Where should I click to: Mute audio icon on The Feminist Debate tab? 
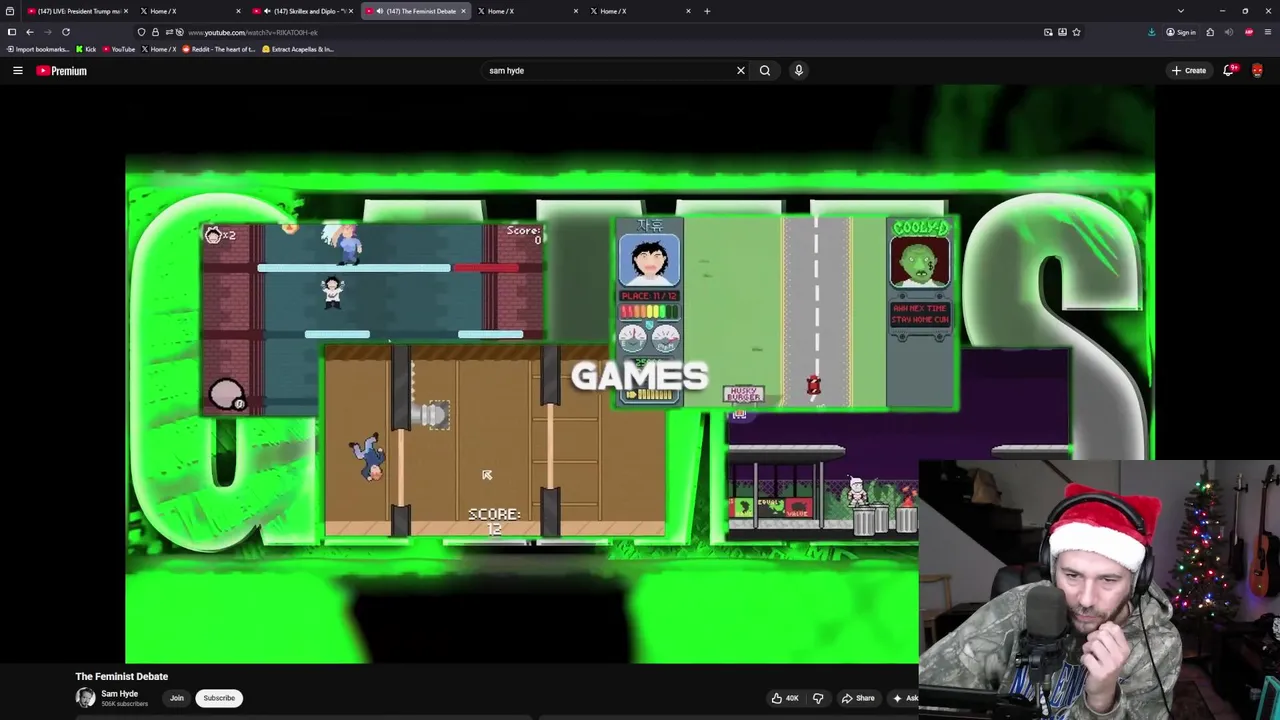point(380,11)
